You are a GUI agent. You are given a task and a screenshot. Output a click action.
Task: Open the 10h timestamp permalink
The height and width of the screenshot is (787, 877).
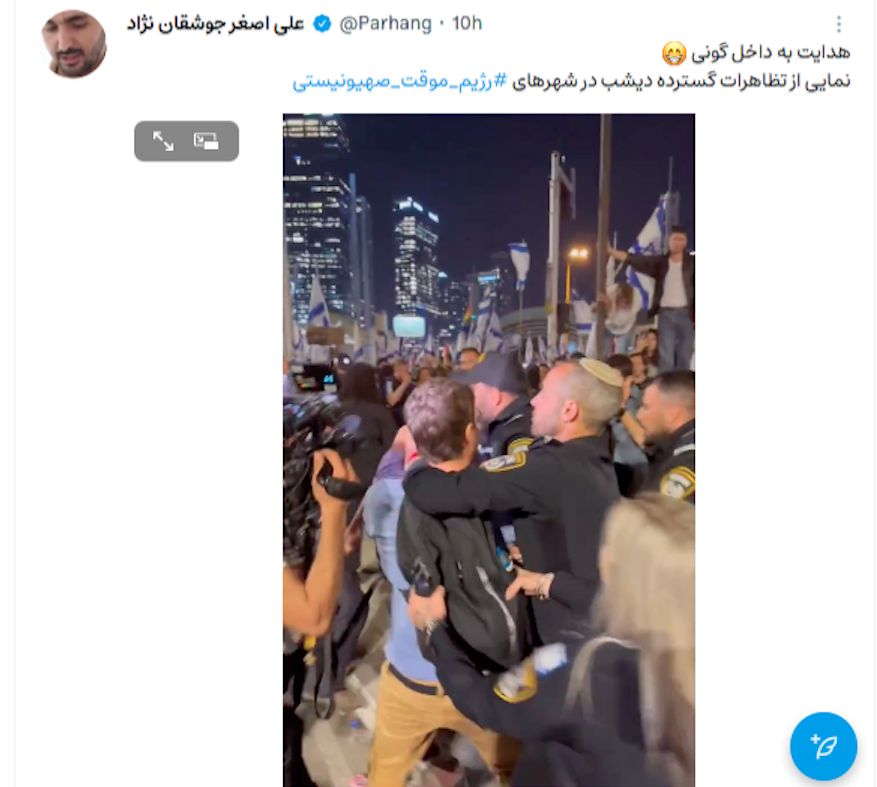[466, 23]
